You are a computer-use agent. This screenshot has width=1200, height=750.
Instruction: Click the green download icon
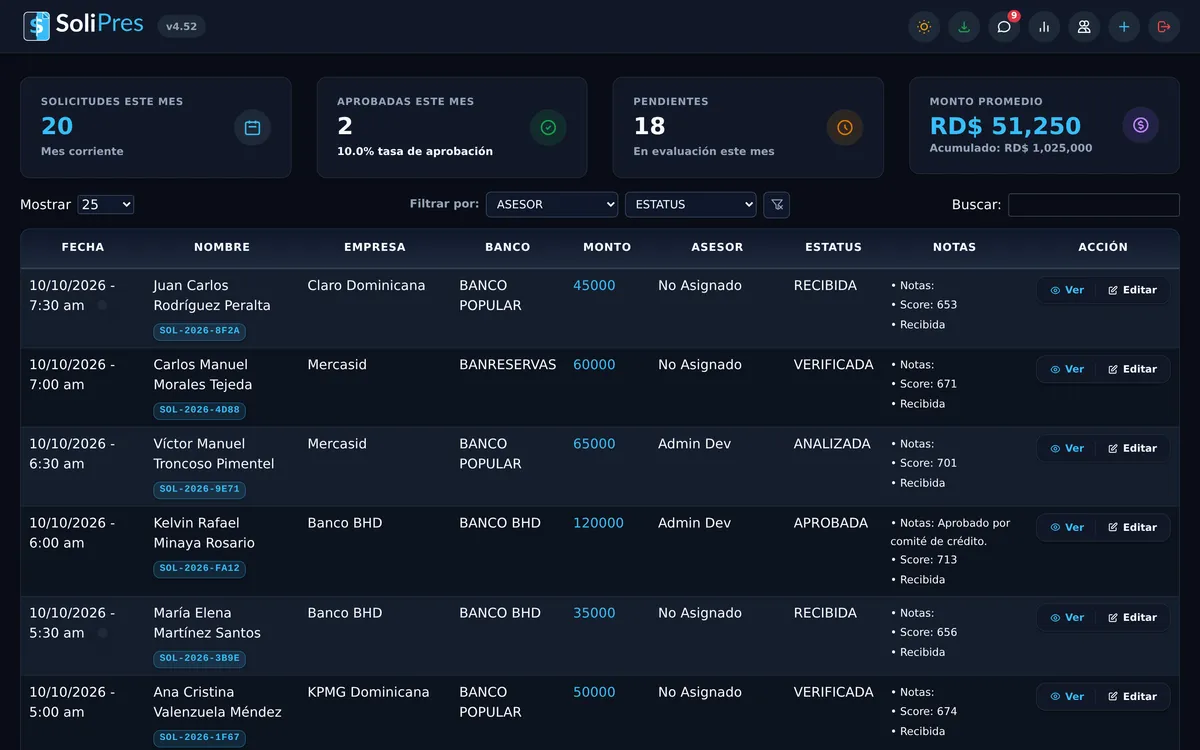[x=964, y=27]
